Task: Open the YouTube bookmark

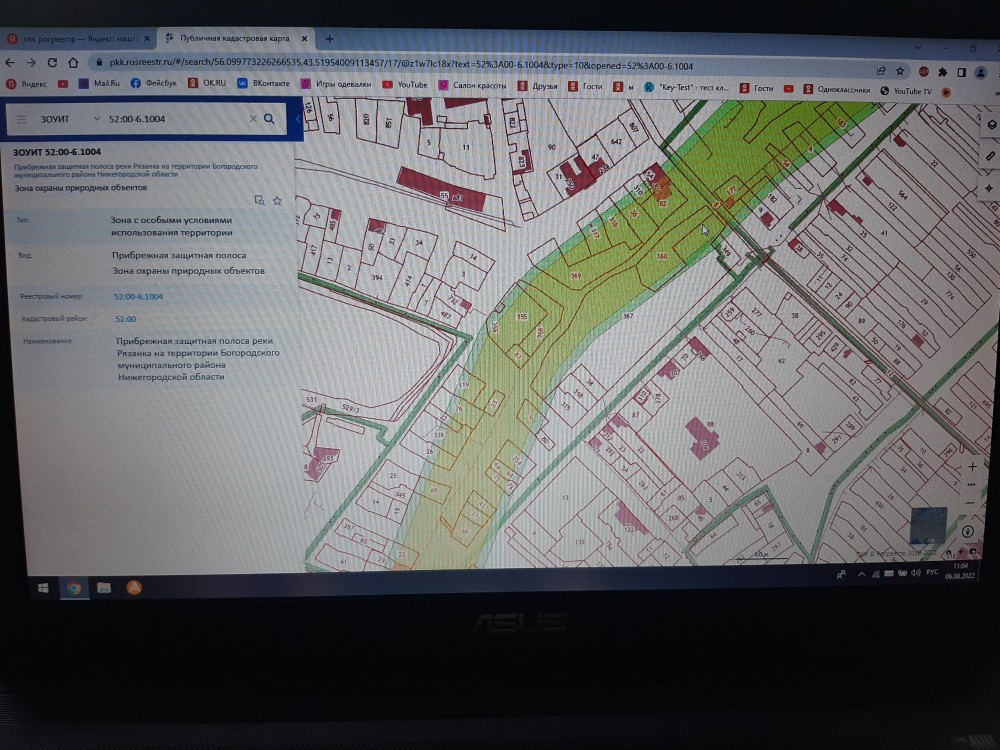Action: pos(405,85)
